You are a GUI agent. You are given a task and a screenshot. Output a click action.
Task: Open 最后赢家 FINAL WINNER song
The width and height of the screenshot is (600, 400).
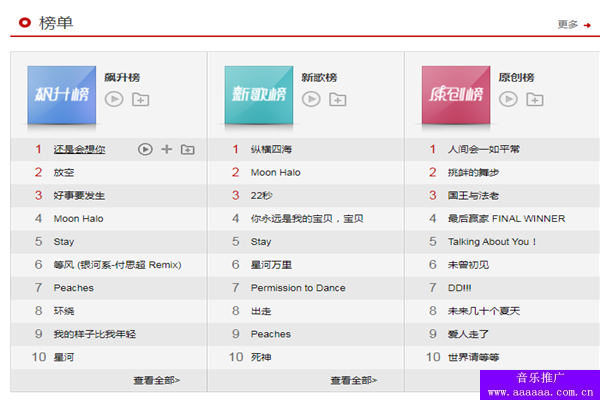(506, 219)
